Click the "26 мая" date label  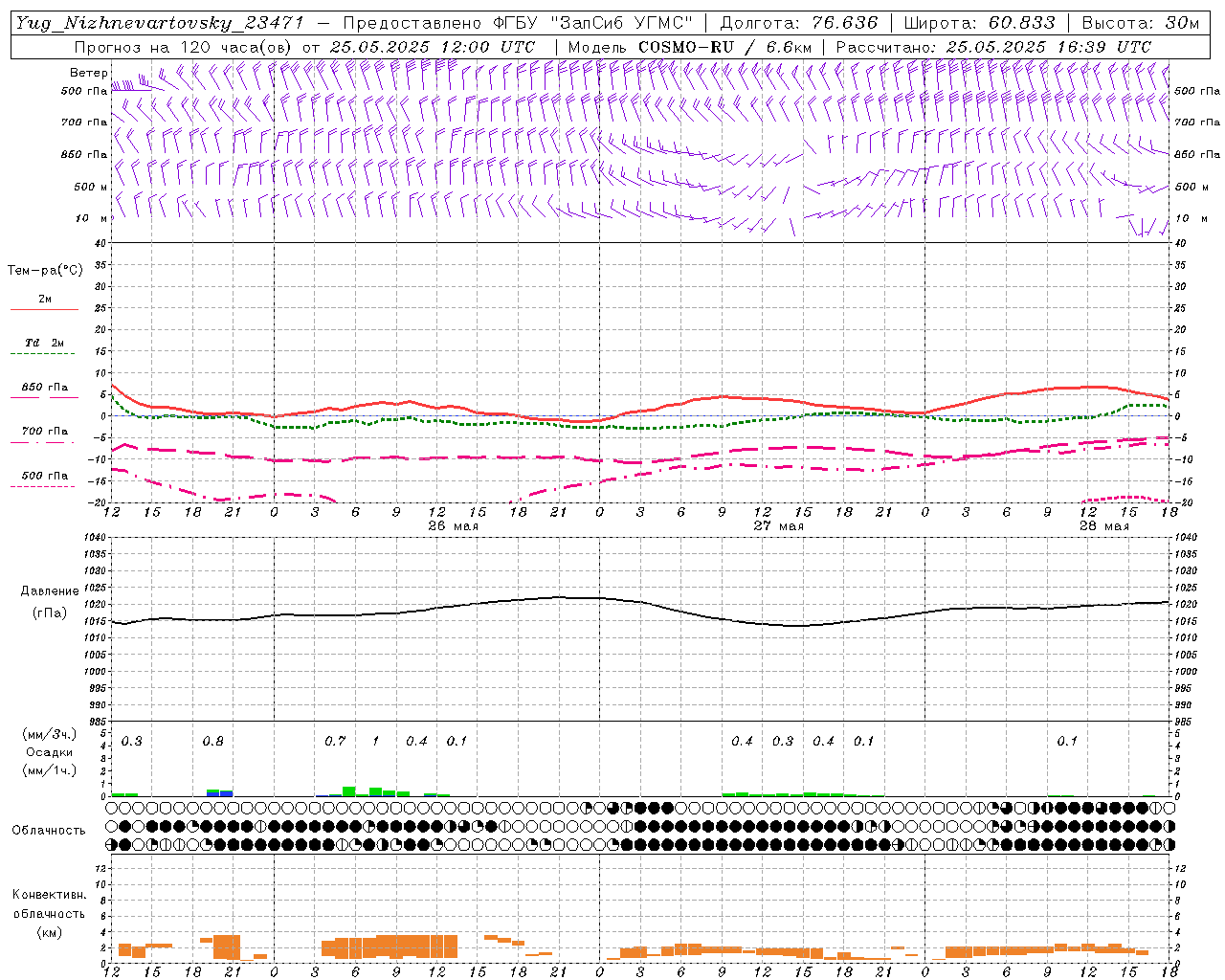[x=454, y=526]
